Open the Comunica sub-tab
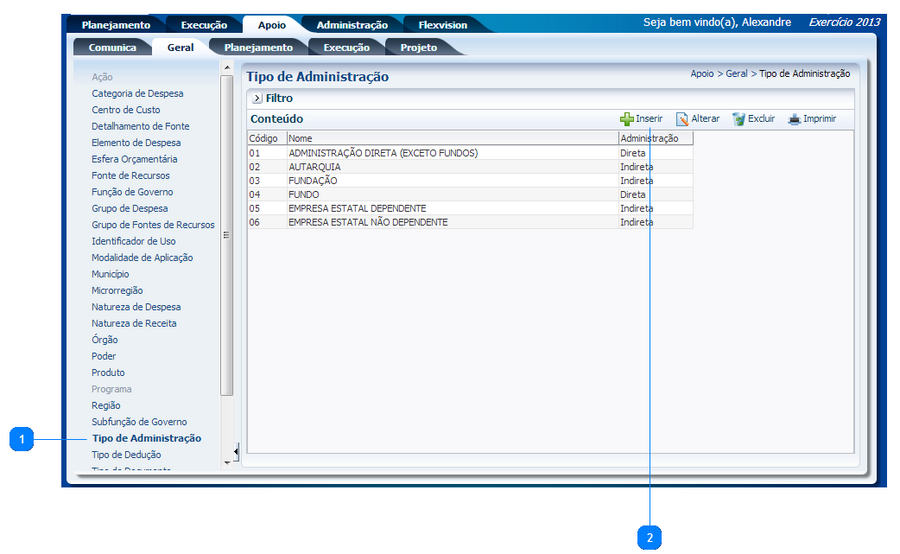Viewport: 900px width, 554px height. click(112, 47)
